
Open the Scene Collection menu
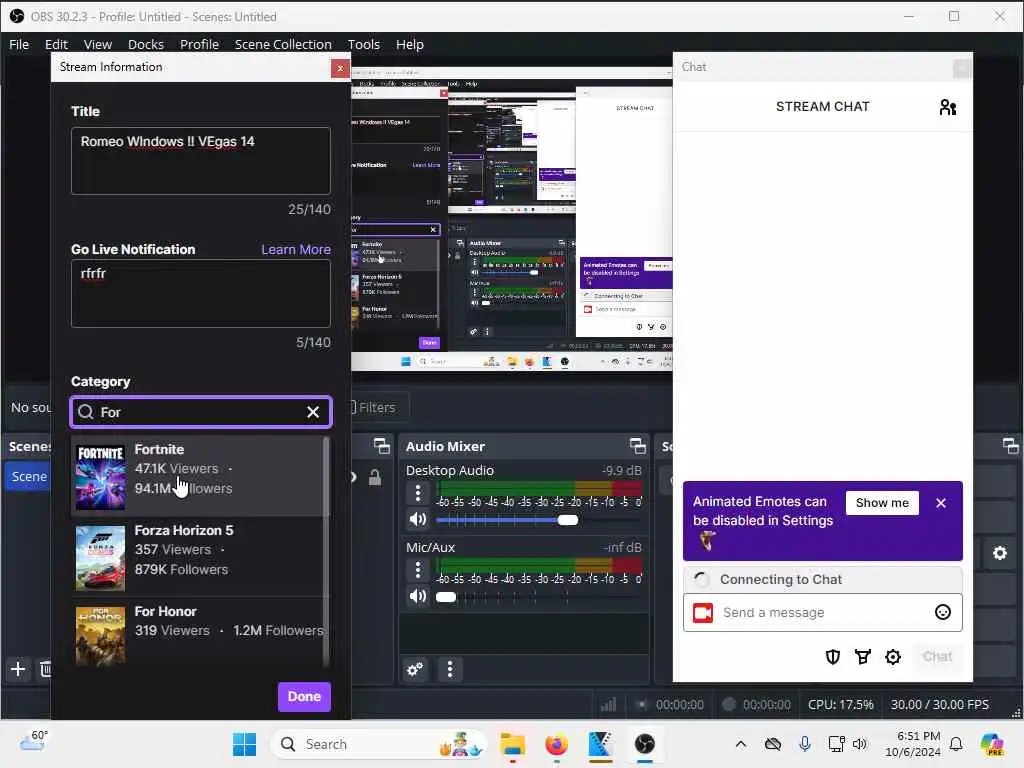click(x=283, y=44)
